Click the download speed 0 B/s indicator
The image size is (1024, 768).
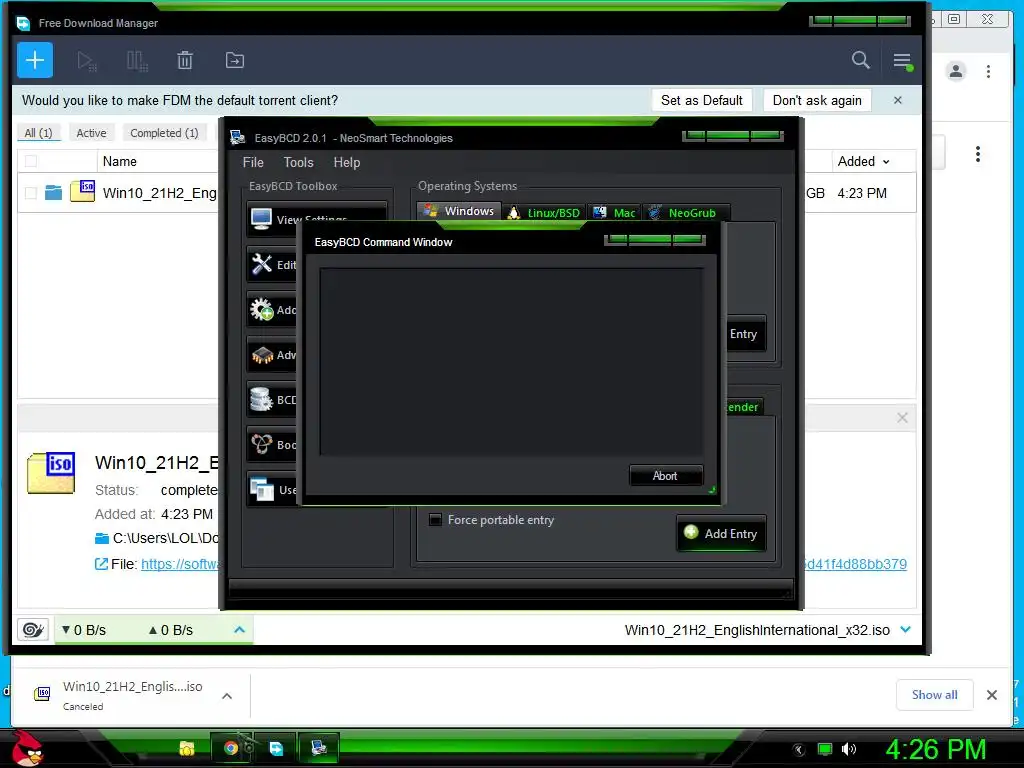point(84,630)
